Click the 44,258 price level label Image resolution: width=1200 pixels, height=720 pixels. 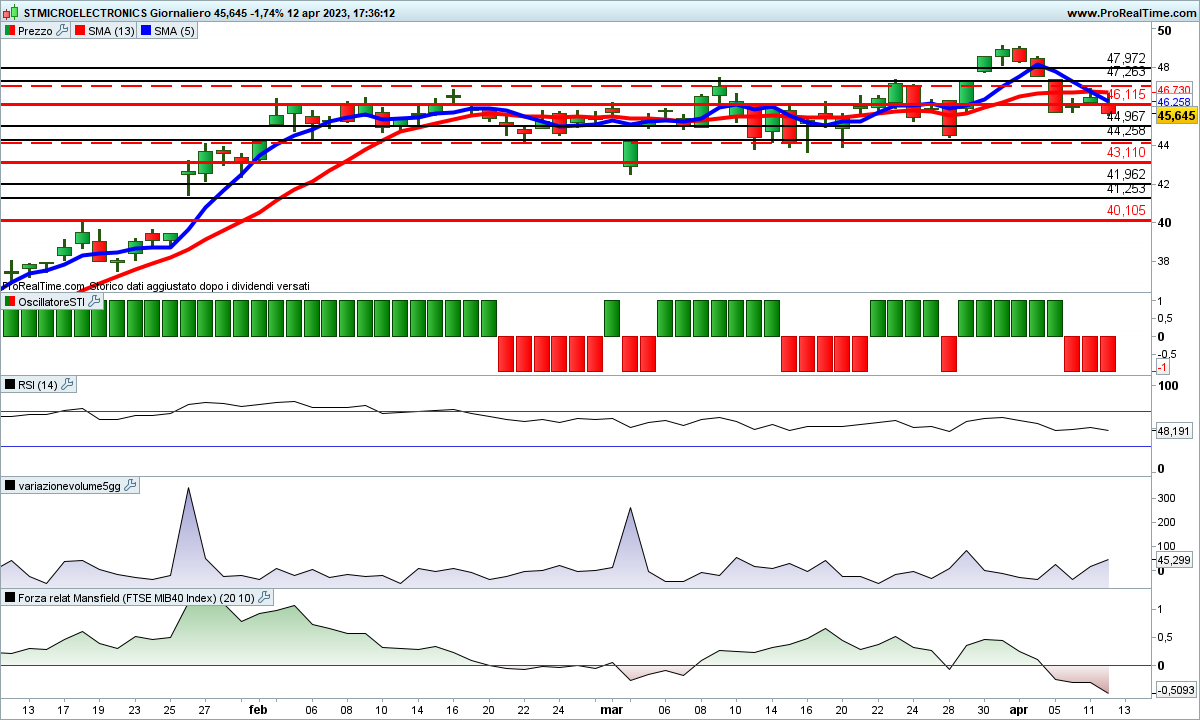[1126, 131]
